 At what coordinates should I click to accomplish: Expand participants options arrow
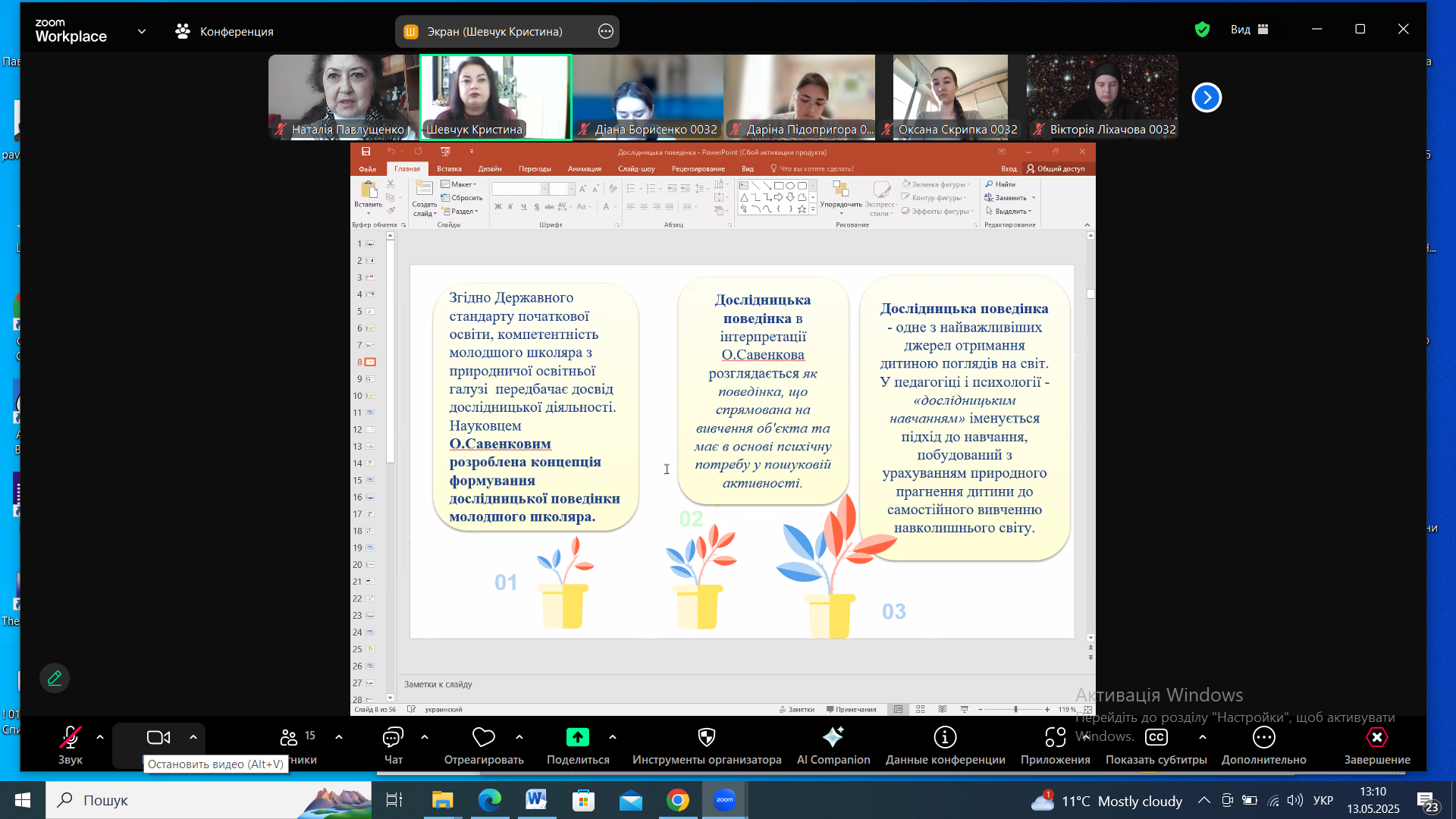[x=339, y=737]
